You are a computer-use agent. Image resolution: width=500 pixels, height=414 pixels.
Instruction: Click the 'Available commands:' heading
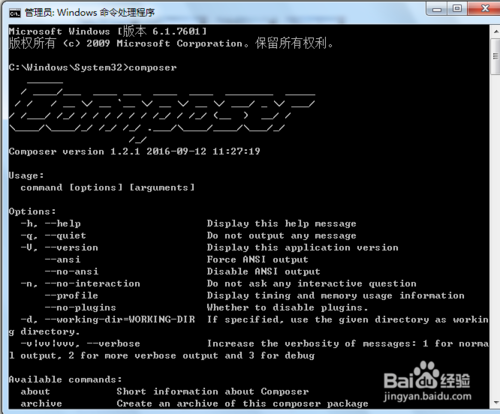(x=65, y=380)
